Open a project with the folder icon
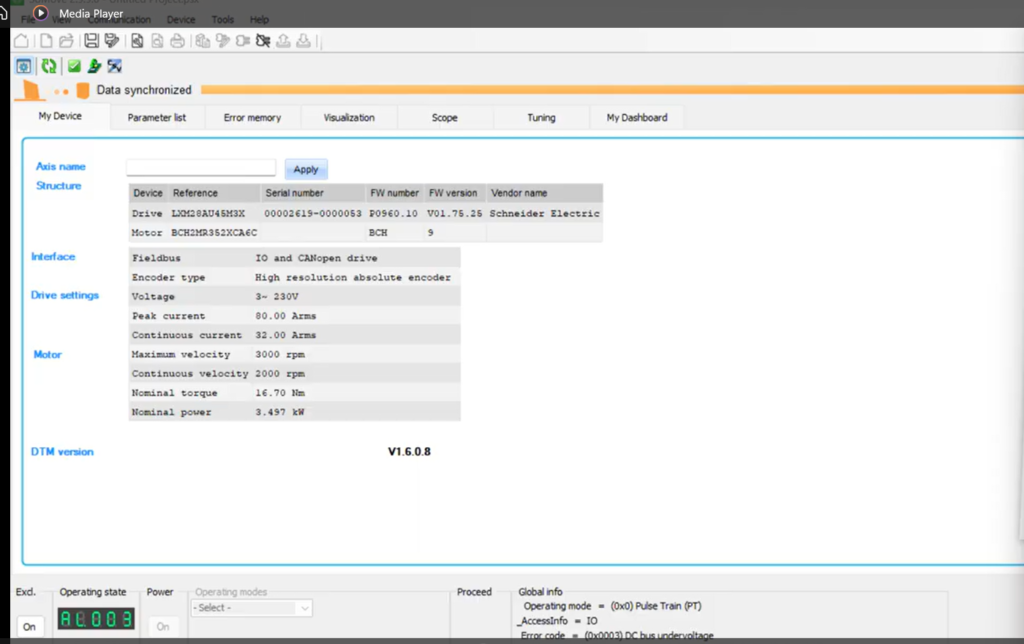Image resolution: width=1024 pixels, height=644 pixels. pyautogui.click(x=66, y=41)
